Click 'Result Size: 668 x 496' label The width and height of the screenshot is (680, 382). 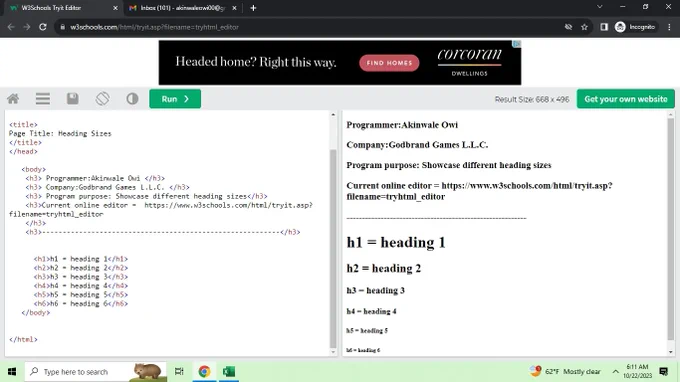point(532,99)
